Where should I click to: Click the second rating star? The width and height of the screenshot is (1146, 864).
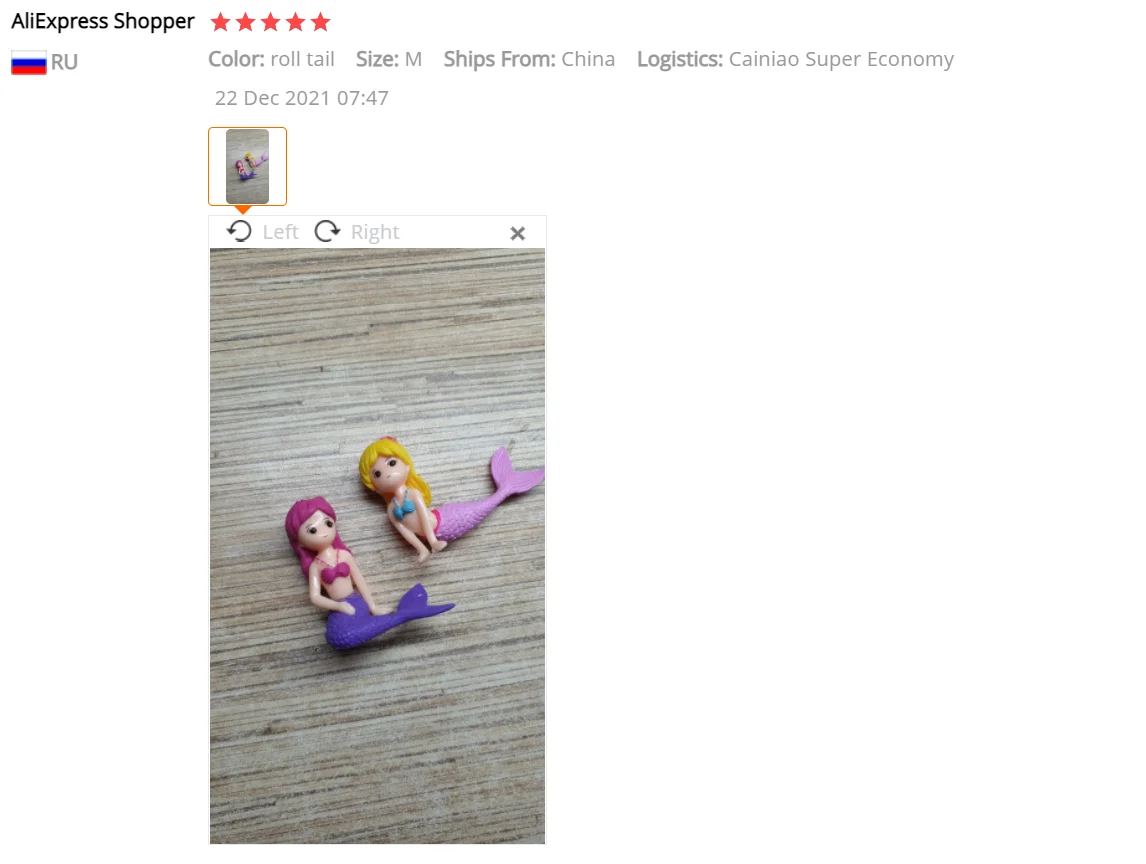coord(246,22)
